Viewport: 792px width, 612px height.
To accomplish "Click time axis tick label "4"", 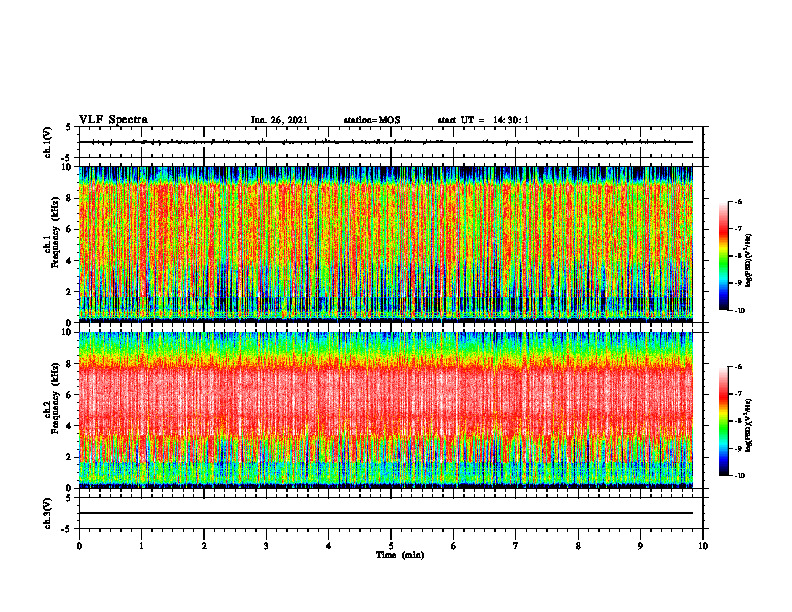I will click(329, 546).
